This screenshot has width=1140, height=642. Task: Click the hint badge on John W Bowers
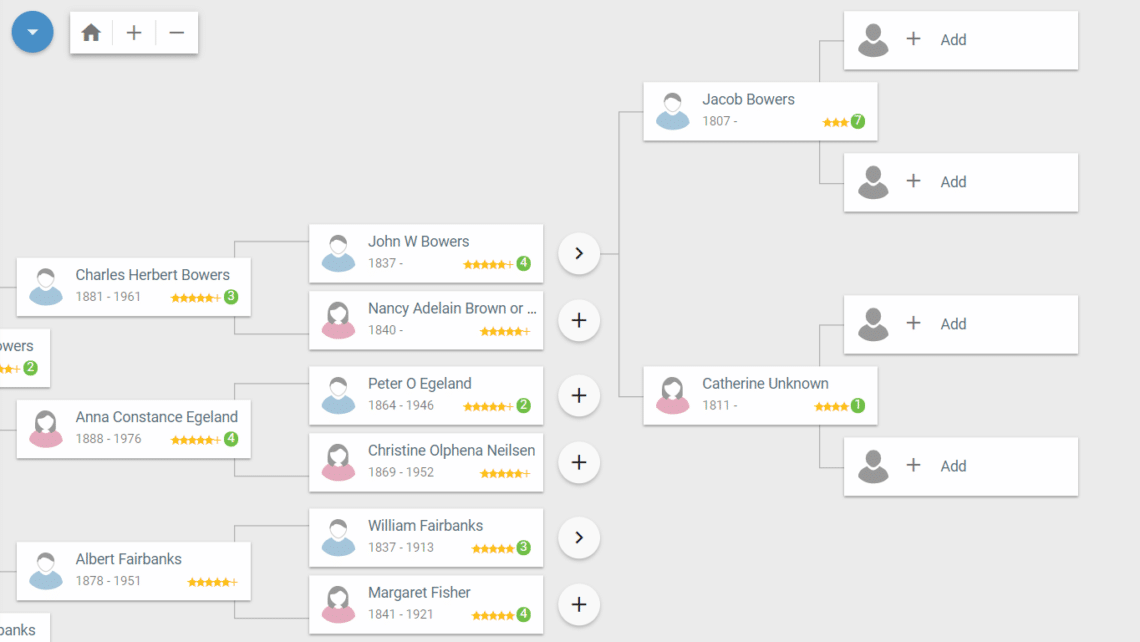526,264
